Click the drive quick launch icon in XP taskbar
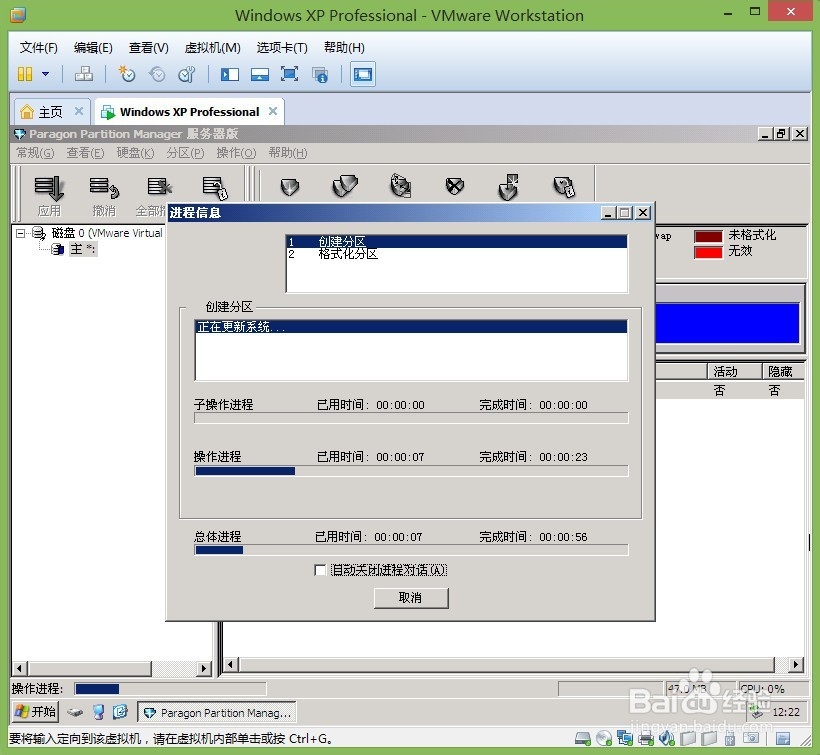Viewport: 820px width, 755px height. click(x=75, y=712)
